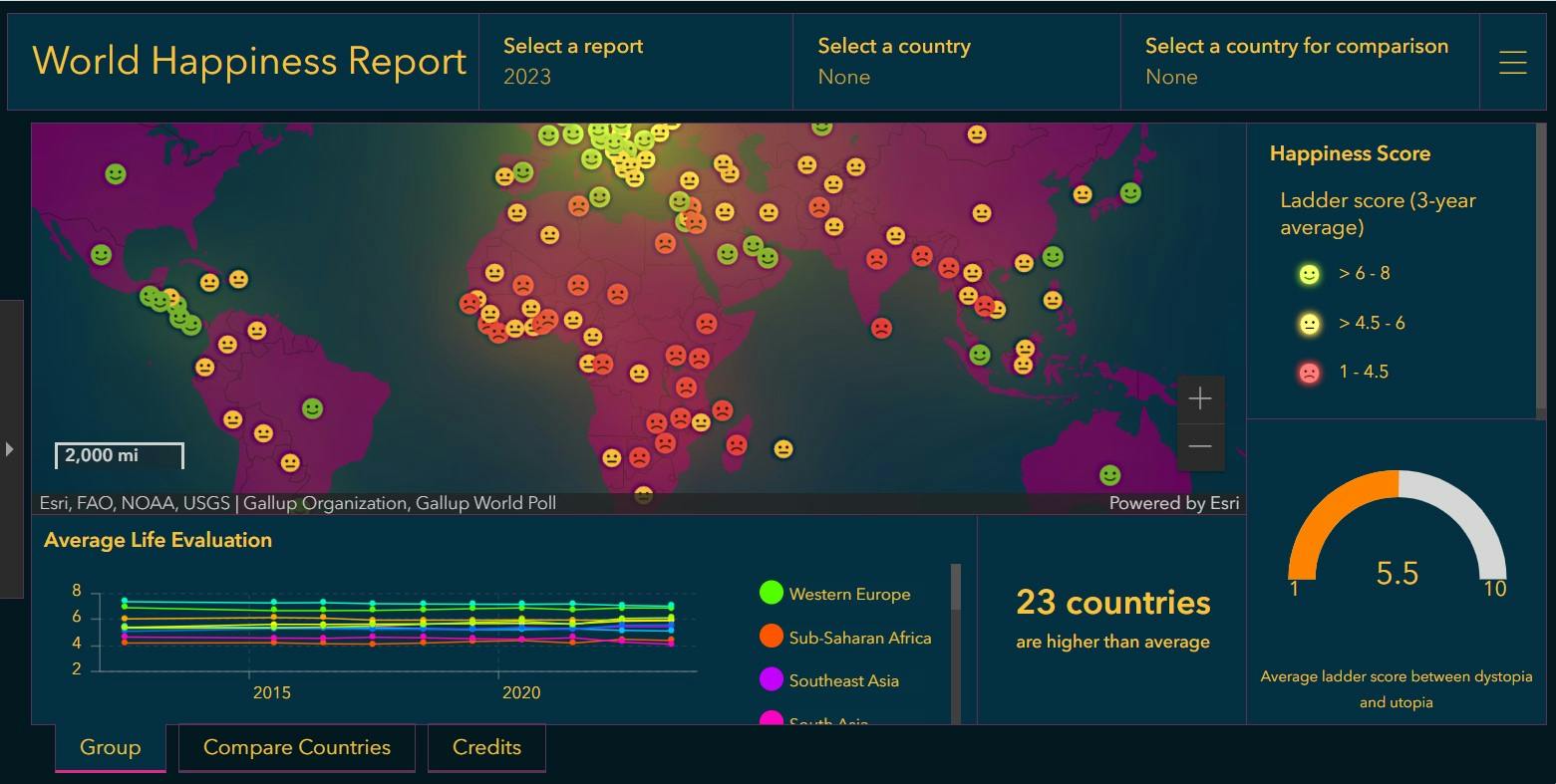This screenshot has height=784, width=1556.
Task: Click the 2020 label on chart axis
Action: tap(521, 692)
